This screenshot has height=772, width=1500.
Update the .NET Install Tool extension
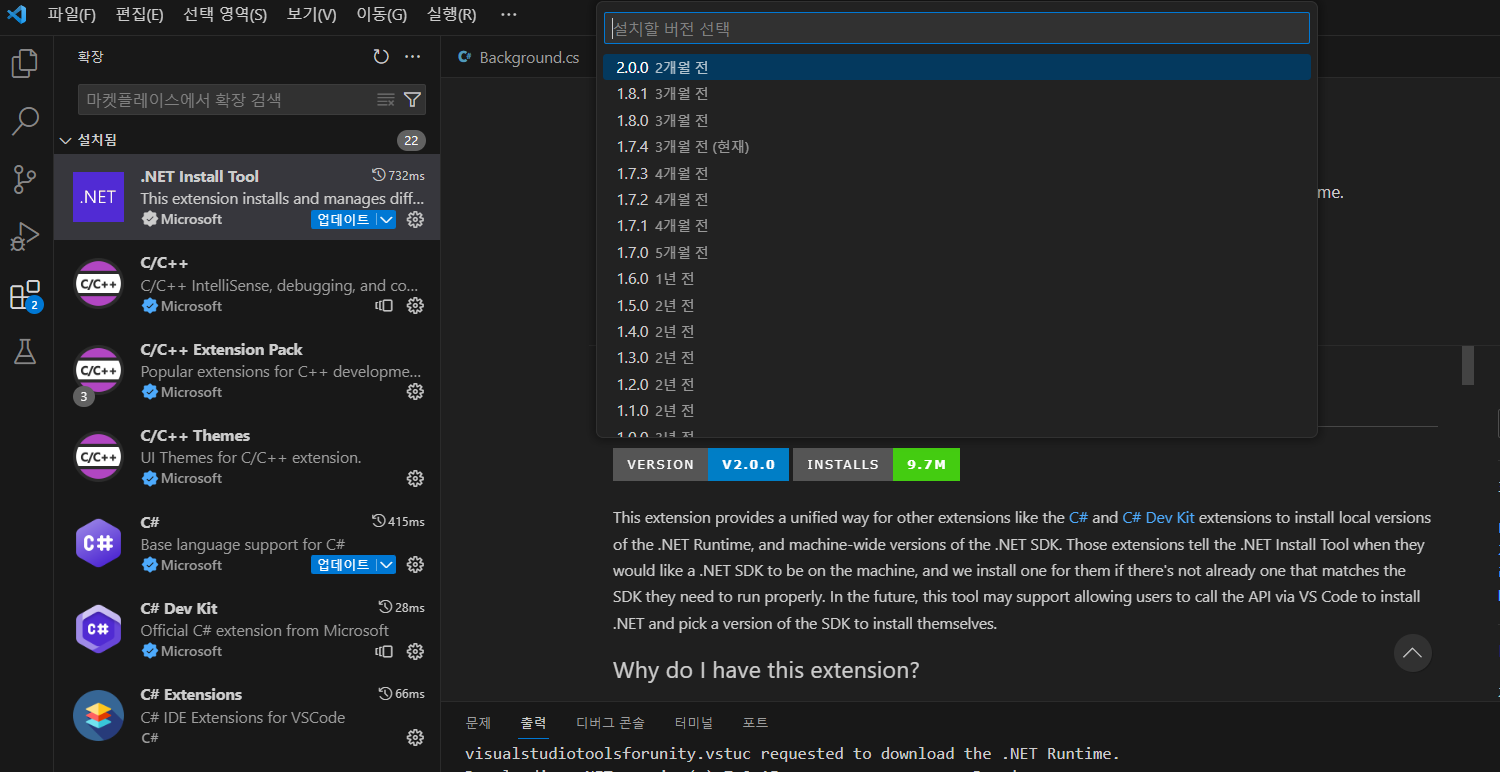click(x=343, y=220)
